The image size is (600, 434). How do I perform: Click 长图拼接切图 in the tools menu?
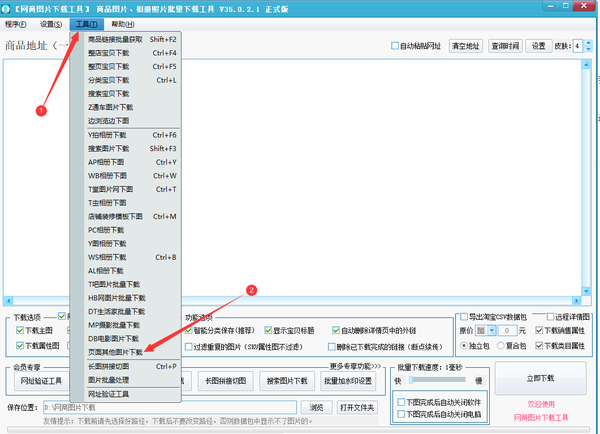click(x=109, y=366)
